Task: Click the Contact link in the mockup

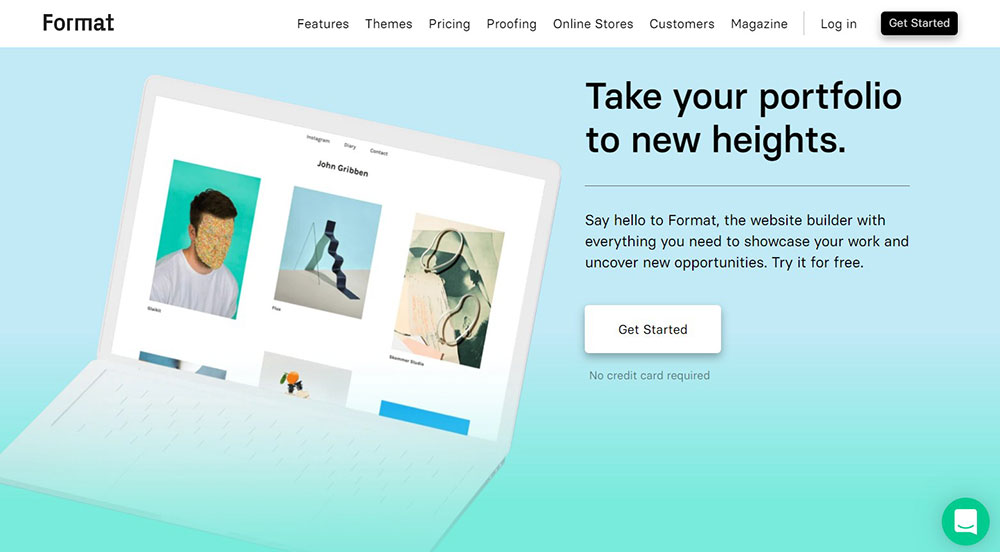Action: [379, 152]
